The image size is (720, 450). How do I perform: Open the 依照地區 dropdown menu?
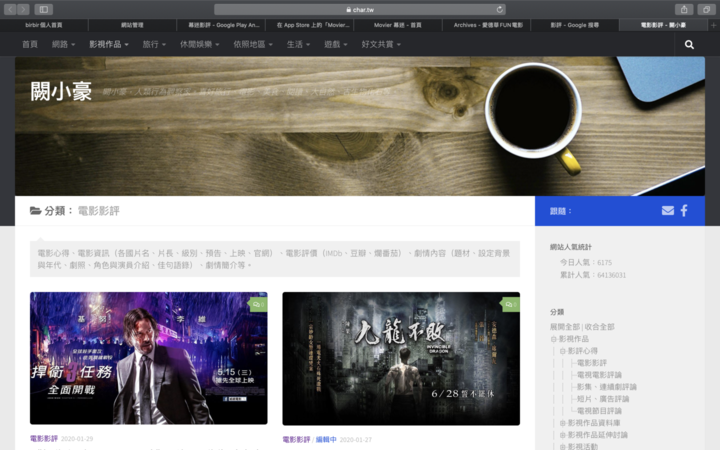[x=253, y=45]
